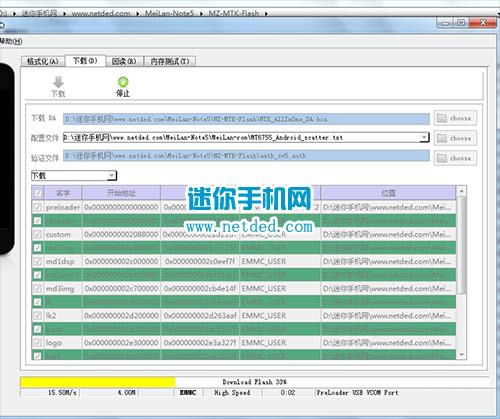Click the scroll down arrow of partition list
Image resolution: width=500 pixels, height=419 pixels.
coord(462,355)
